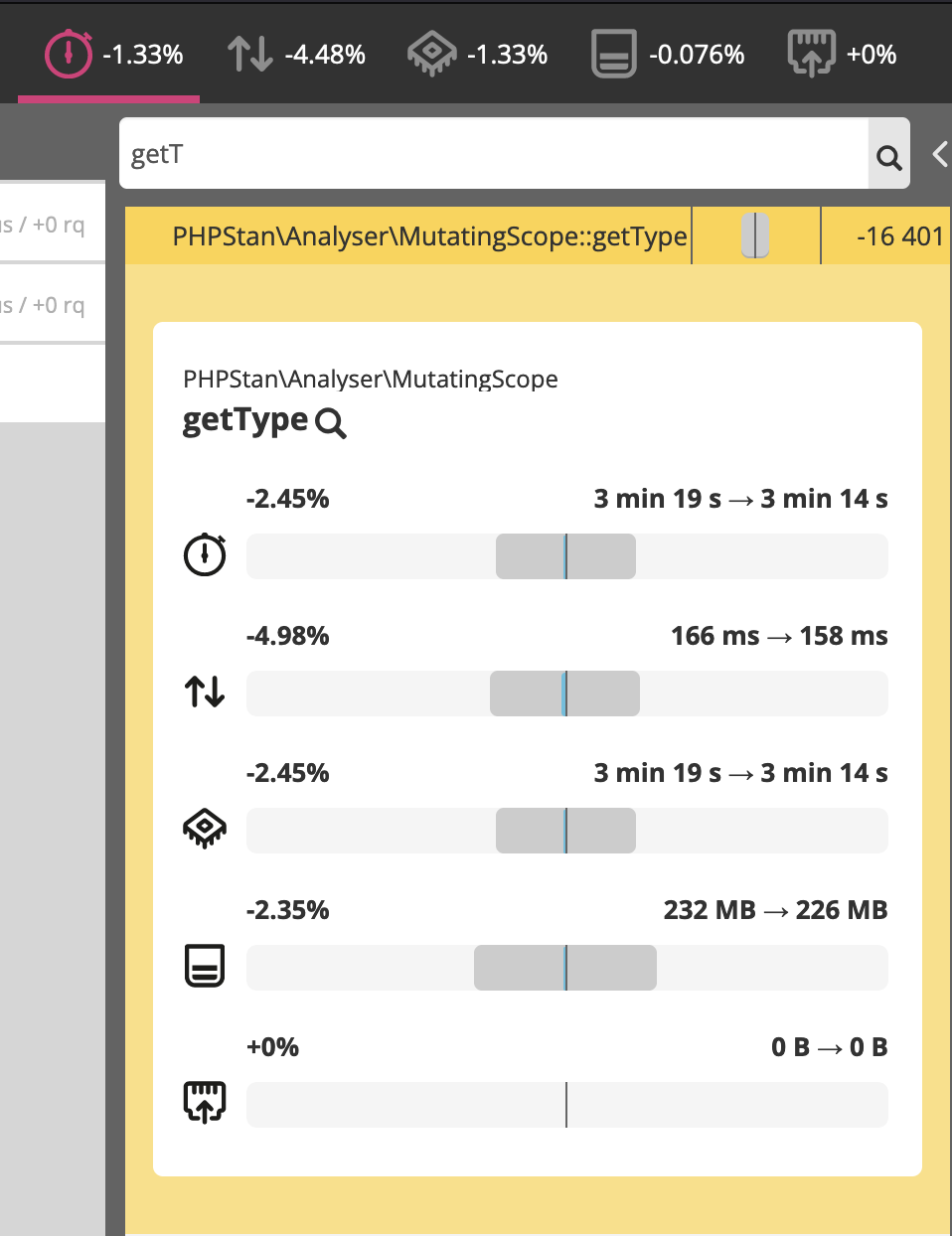Switch to the network dimension showing +0%
The image size is (952, 1236).
pyautogui.click(x=842, y=54)
